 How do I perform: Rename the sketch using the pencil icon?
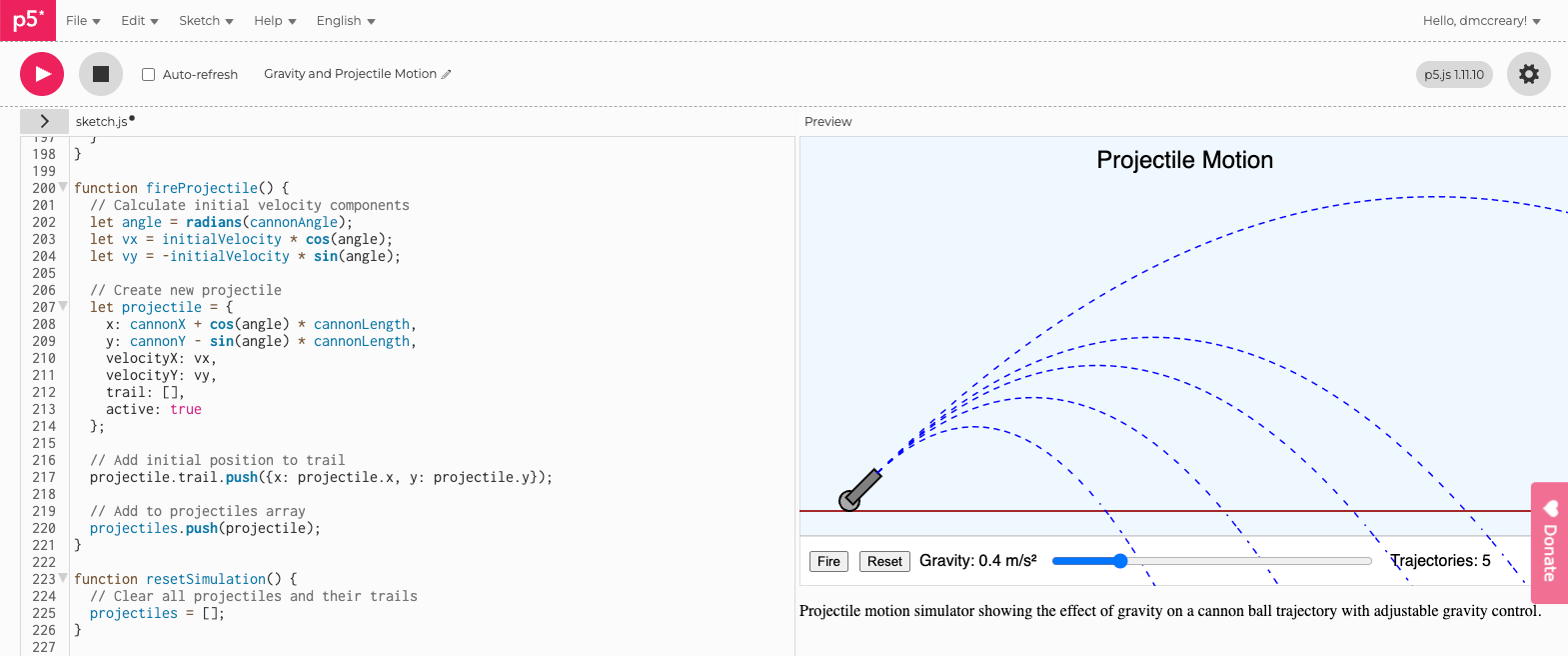click(447, 74)
